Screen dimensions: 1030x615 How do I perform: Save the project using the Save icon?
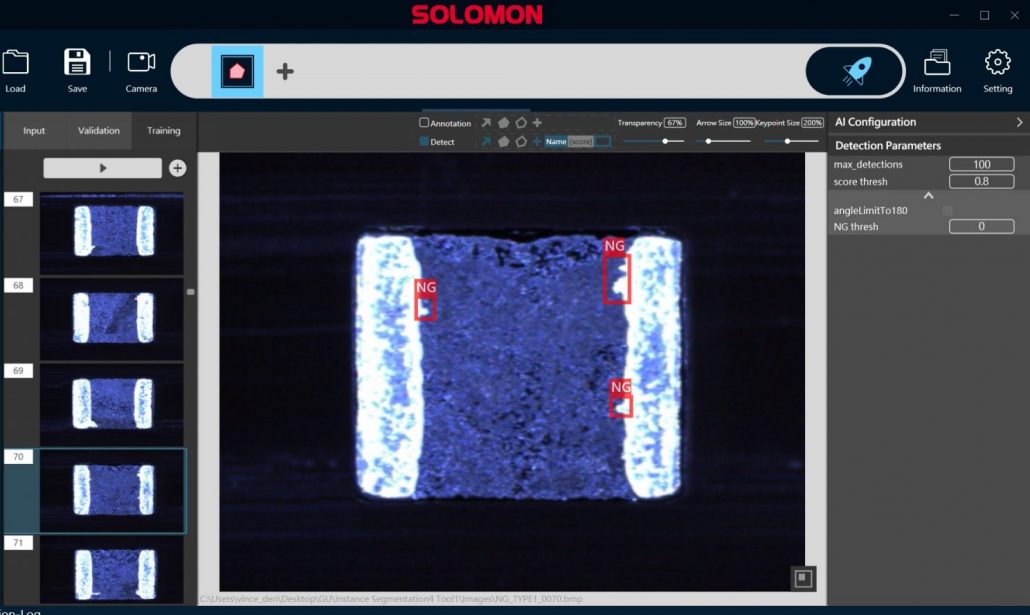[77, 62]
